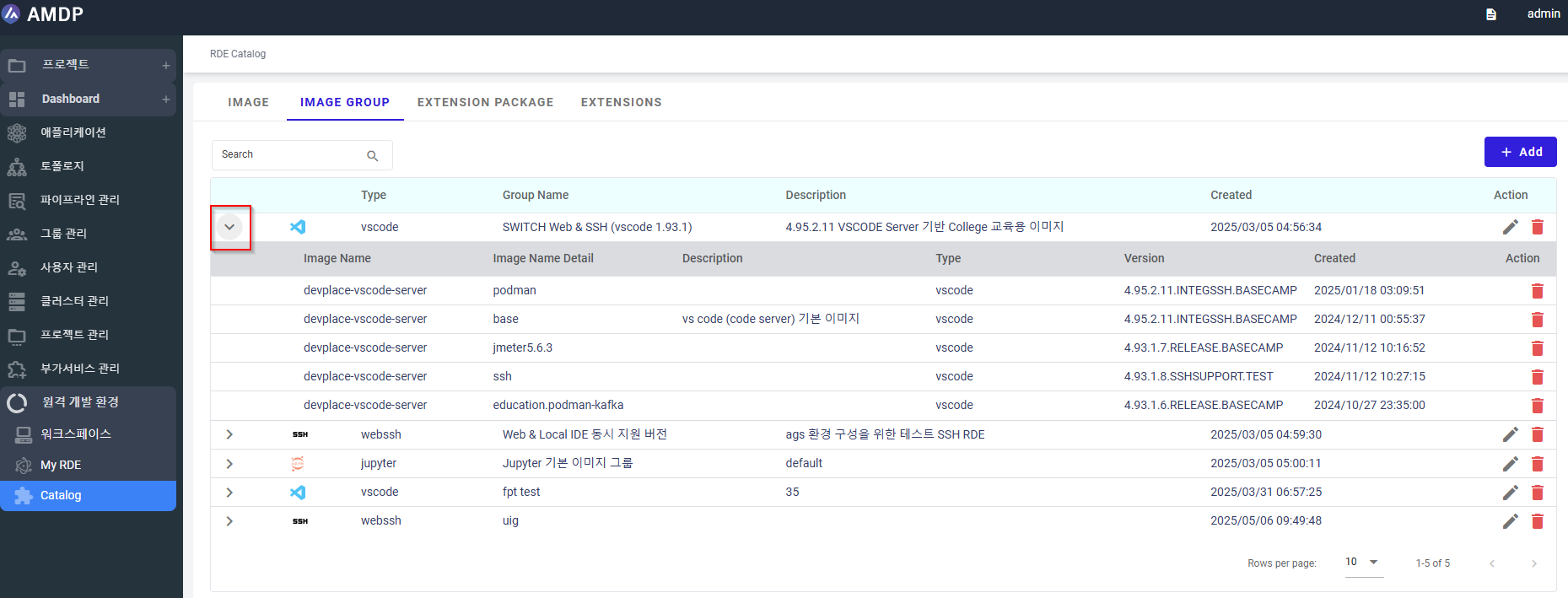Delete the podman image entry
This screenshot has width=1568, height=598.
point(1538,291)
